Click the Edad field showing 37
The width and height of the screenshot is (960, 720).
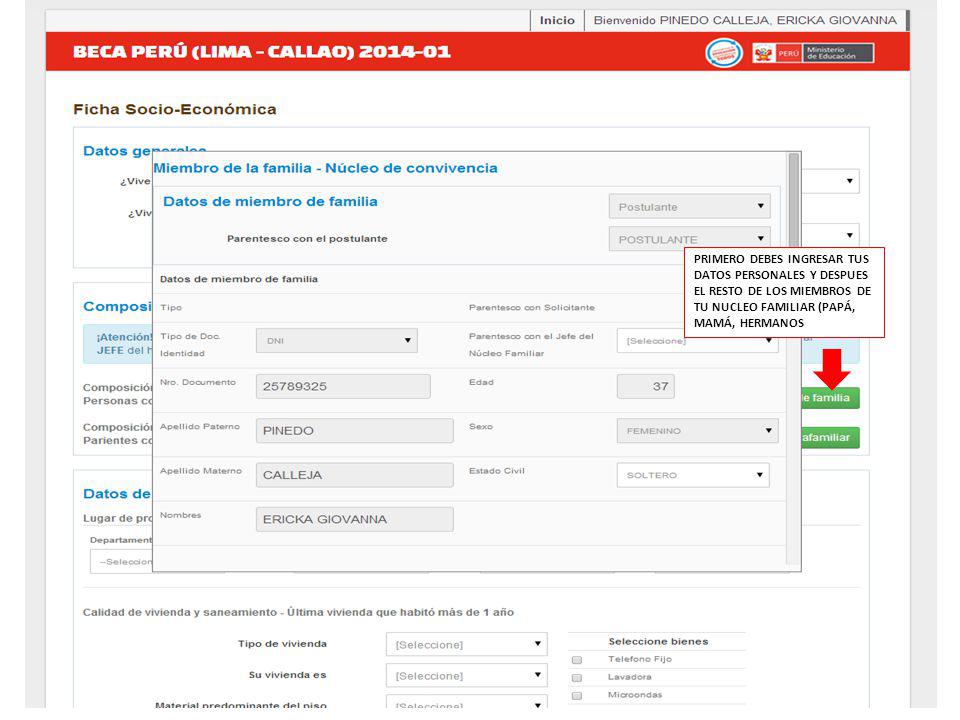point(646,386)
